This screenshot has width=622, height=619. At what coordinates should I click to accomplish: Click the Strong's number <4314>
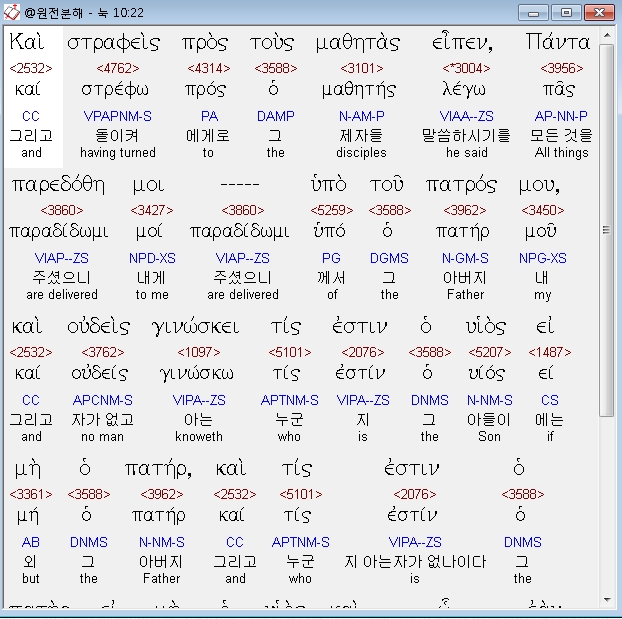click(x=209, y=68)
